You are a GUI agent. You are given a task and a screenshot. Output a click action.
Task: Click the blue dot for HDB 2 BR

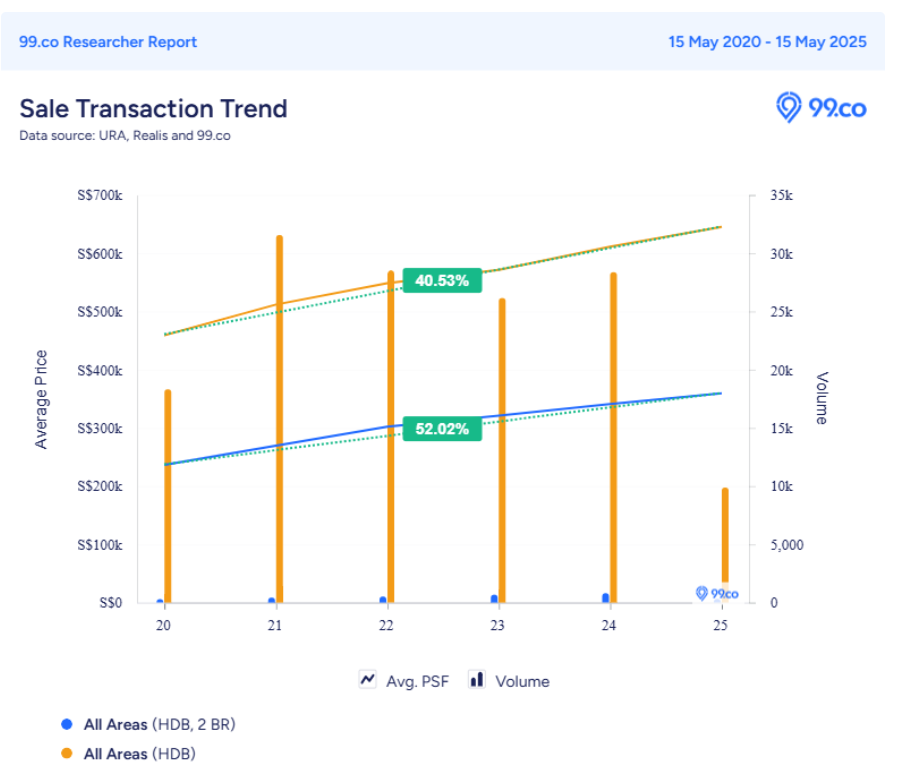(67, 724)
